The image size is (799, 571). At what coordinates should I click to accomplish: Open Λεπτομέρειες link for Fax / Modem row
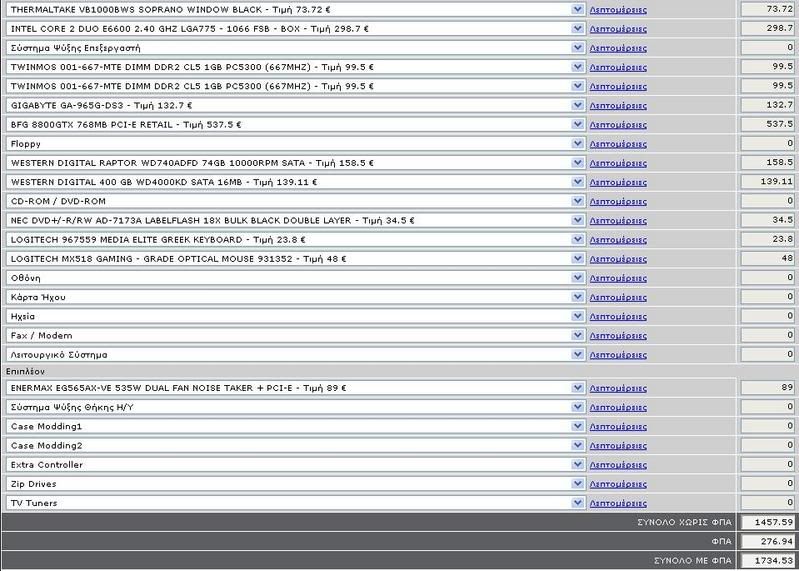click(618, 336)
